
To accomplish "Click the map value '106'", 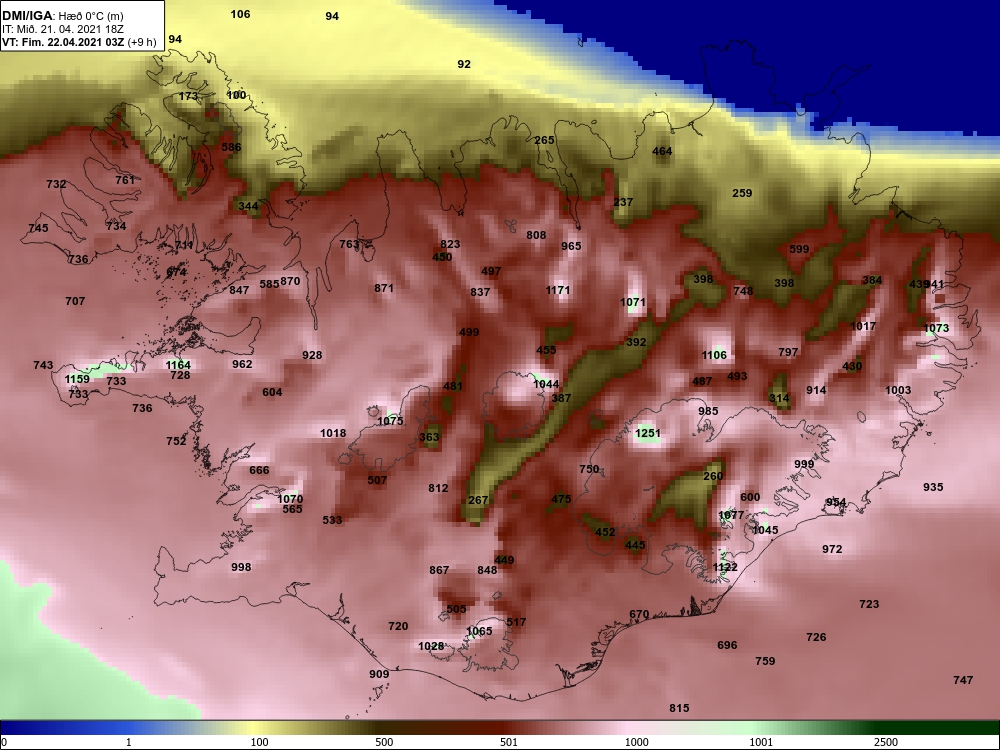I will click(240, 14).
